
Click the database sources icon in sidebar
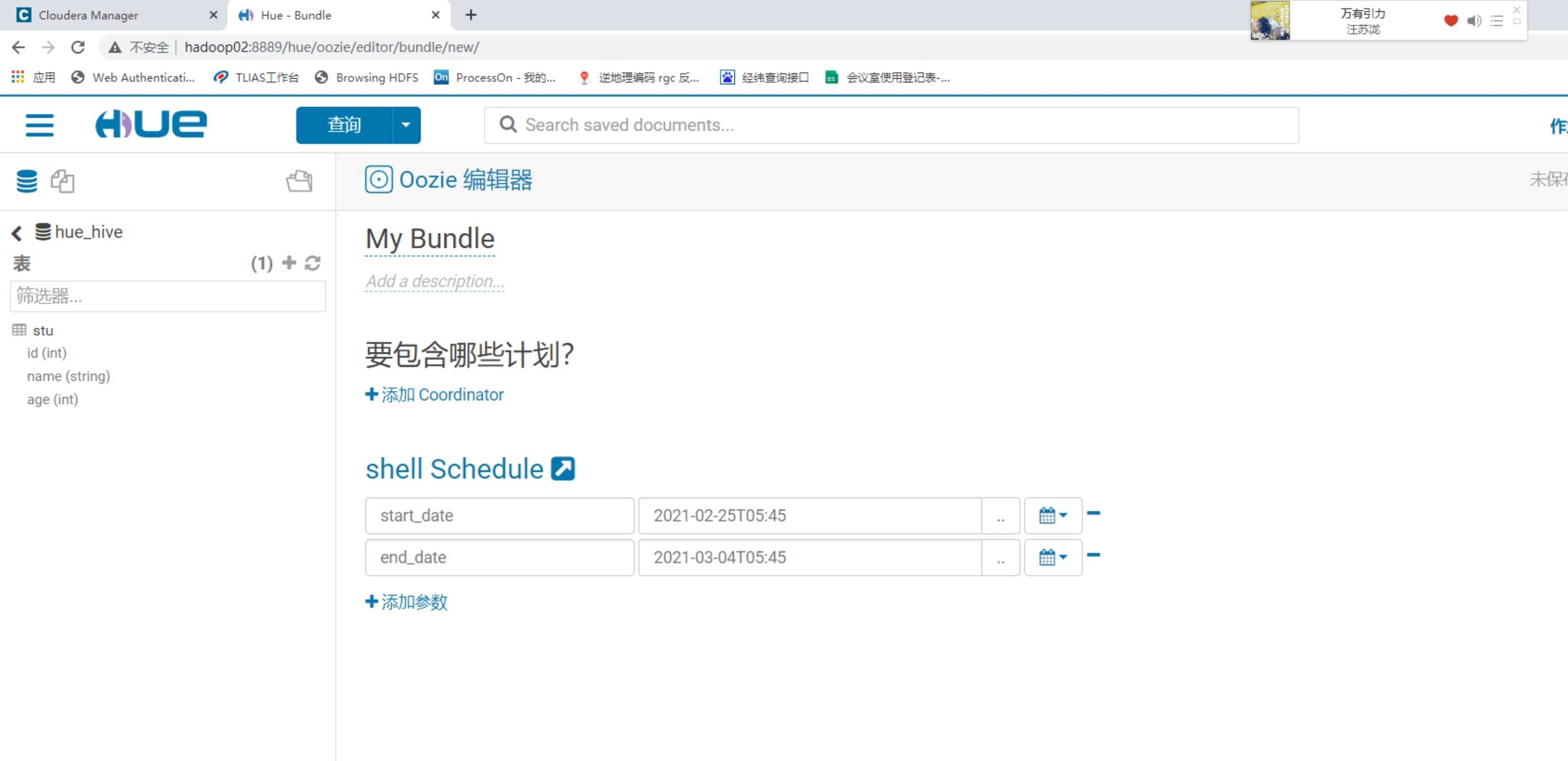[26, 181]
